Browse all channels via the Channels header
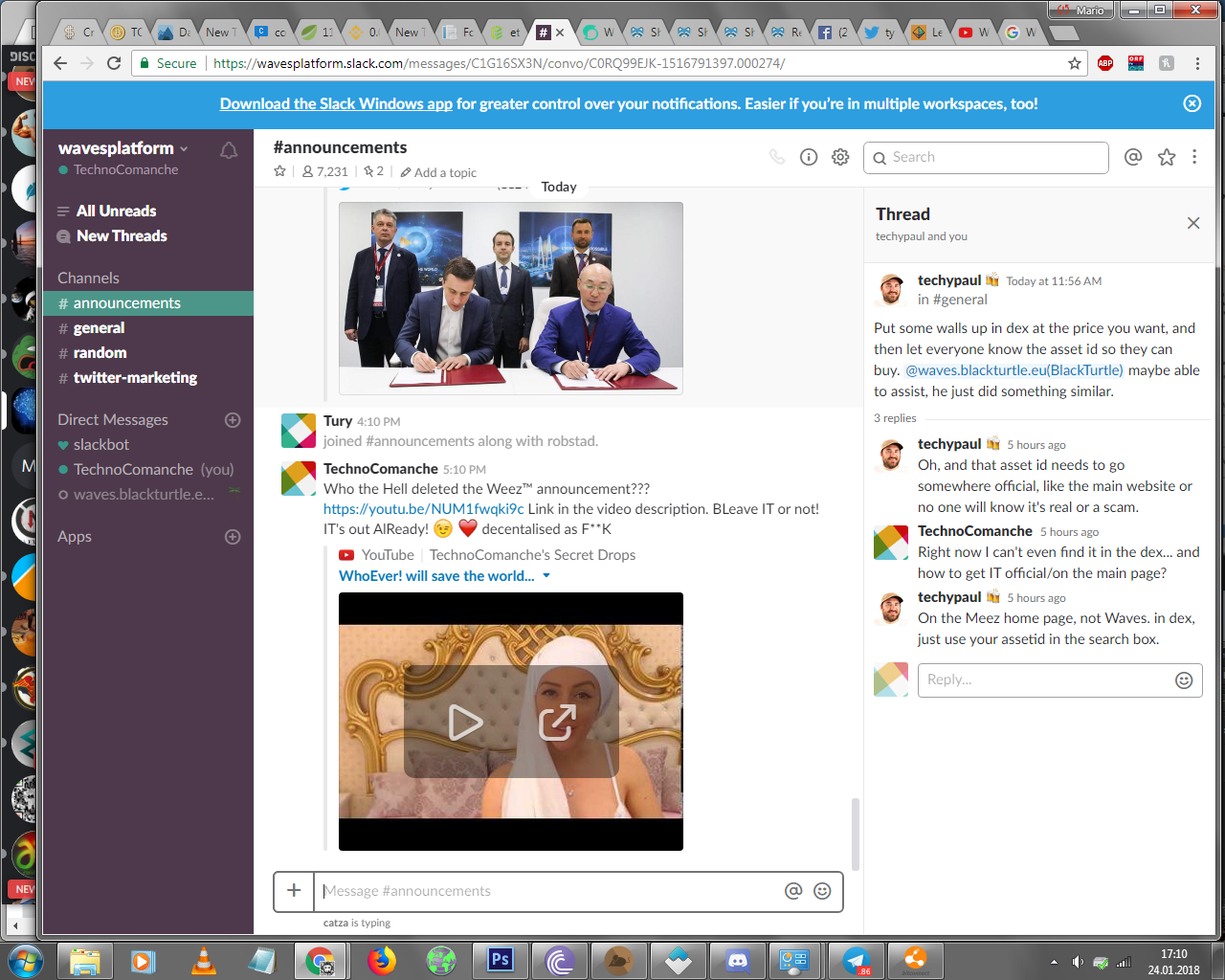Screen dimensions: 1225x980 click(88, 278)
